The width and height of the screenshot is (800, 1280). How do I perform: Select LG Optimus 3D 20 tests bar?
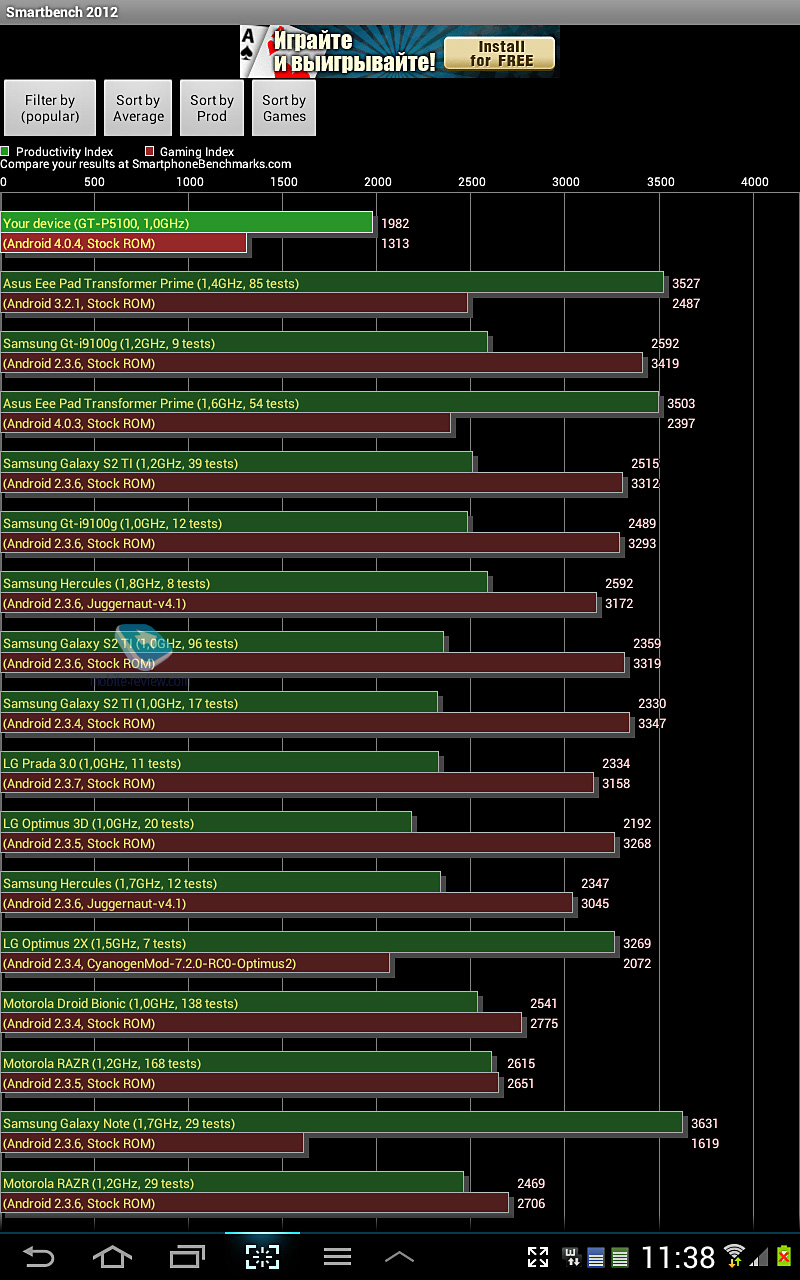(x=207, y=823)
